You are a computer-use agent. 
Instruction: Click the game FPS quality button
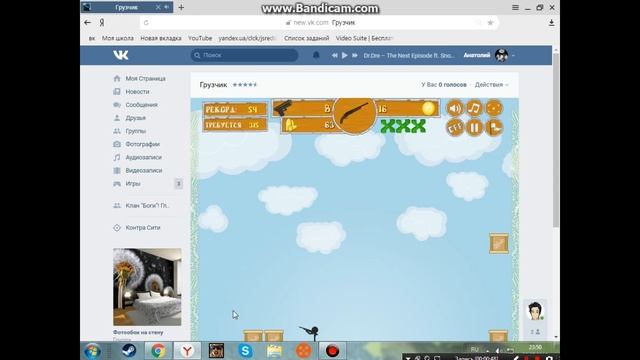[x=454, y=128]
